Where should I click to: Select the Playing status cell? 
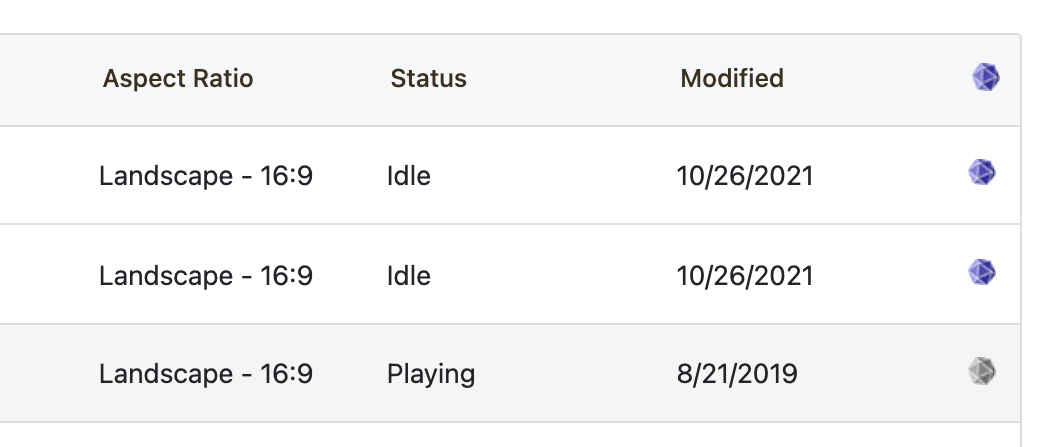tap(431, 373)
